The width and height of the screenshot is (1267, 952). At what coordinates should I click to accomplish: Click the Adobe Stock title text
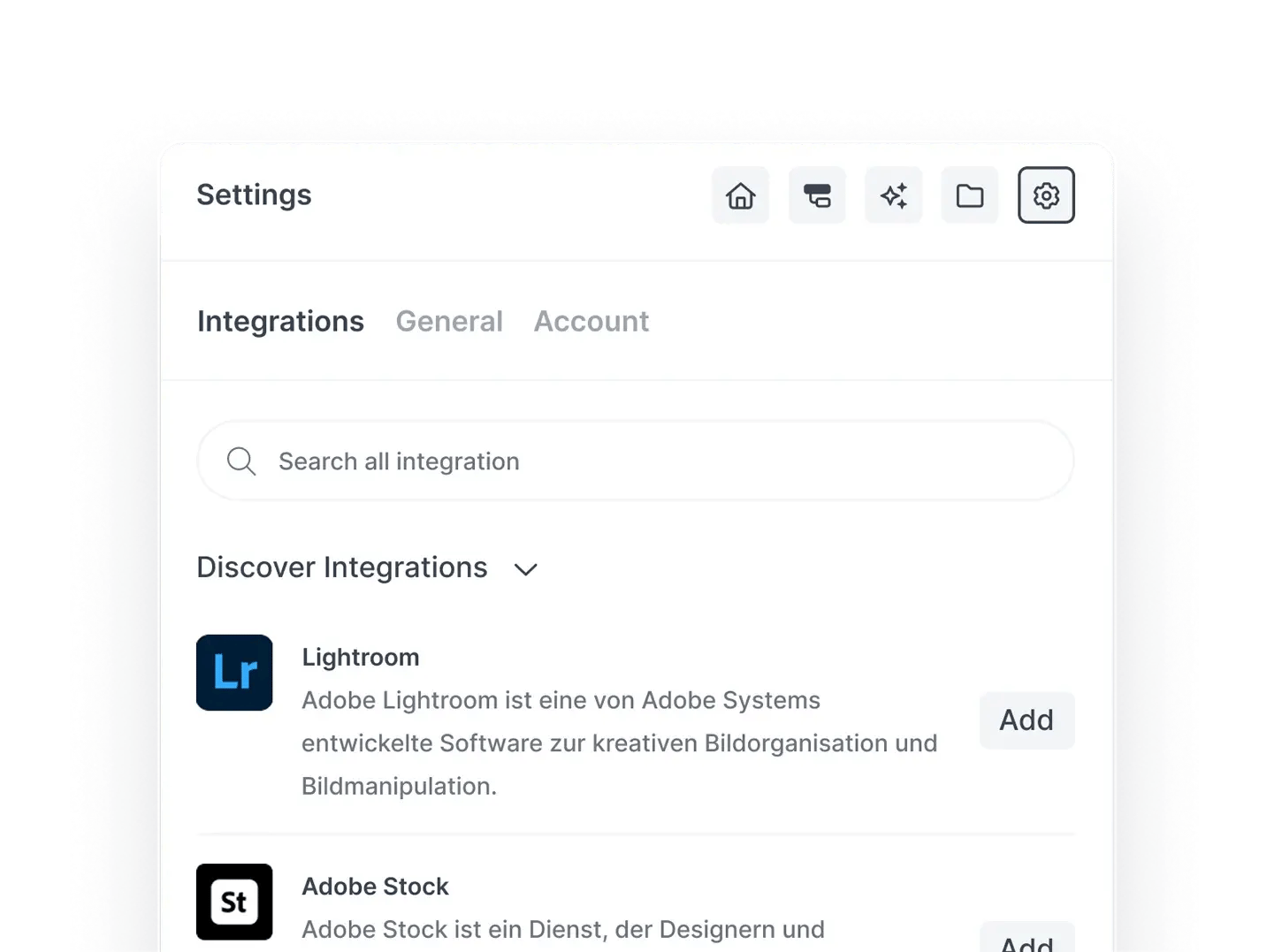pyautogui.click(x=376, y=887)
